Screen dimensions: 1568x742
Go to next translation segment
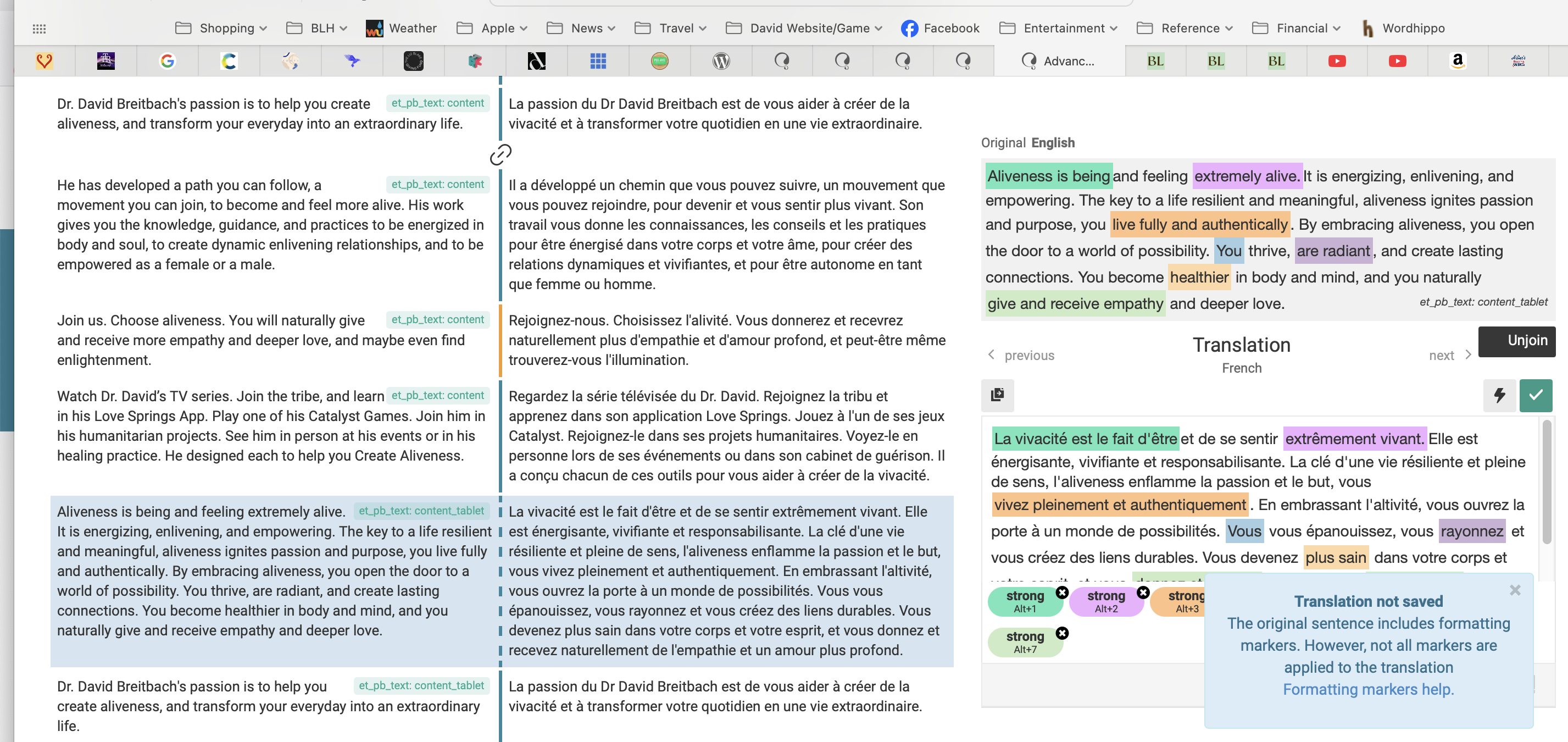tap(1450, 356)
